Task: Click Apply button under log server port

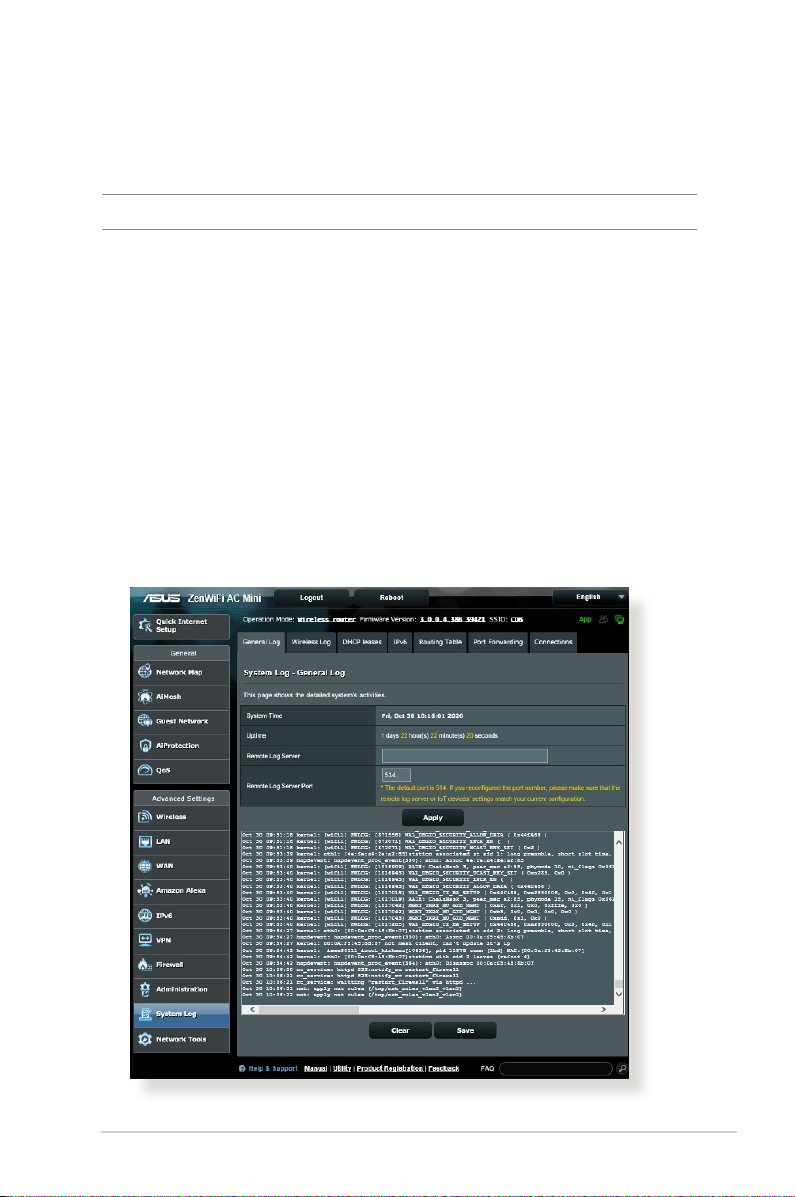Action: click(x=433, y=818)
